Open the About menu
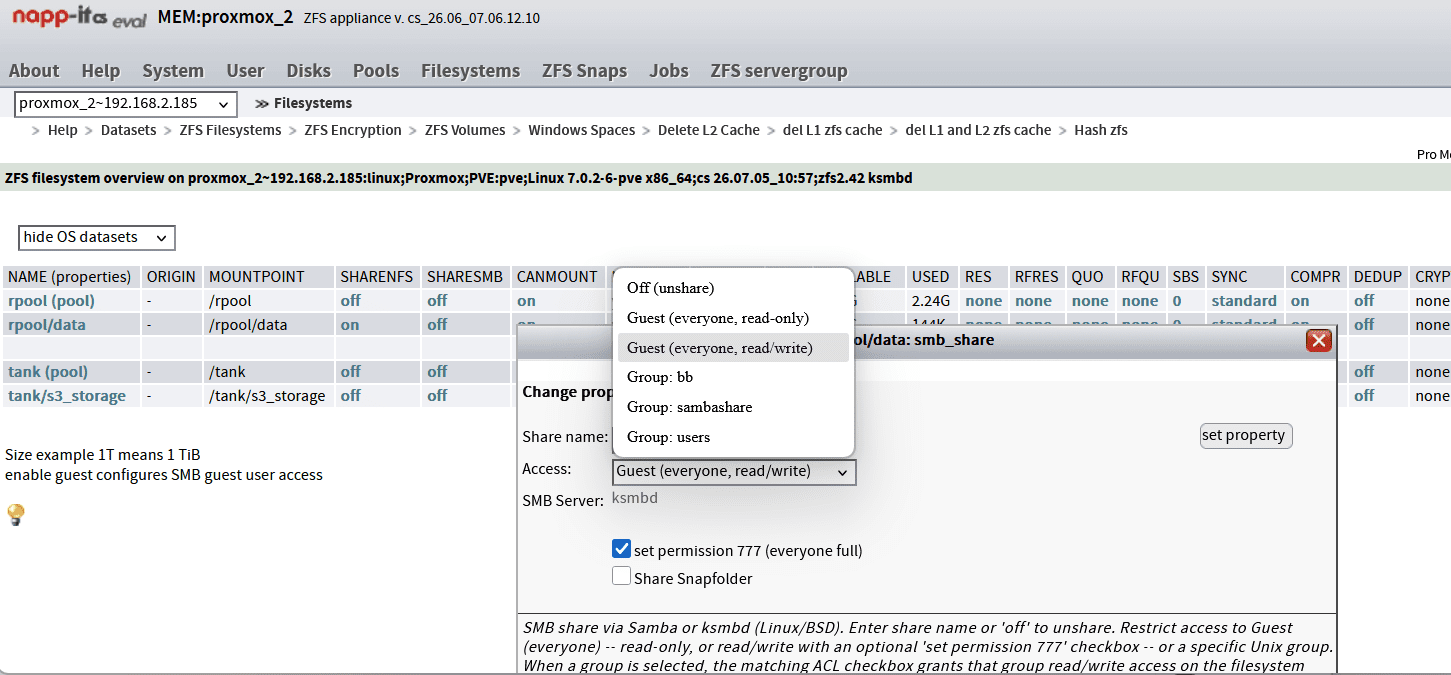This screenshot has height=675, width=1451. pos(34,71)
